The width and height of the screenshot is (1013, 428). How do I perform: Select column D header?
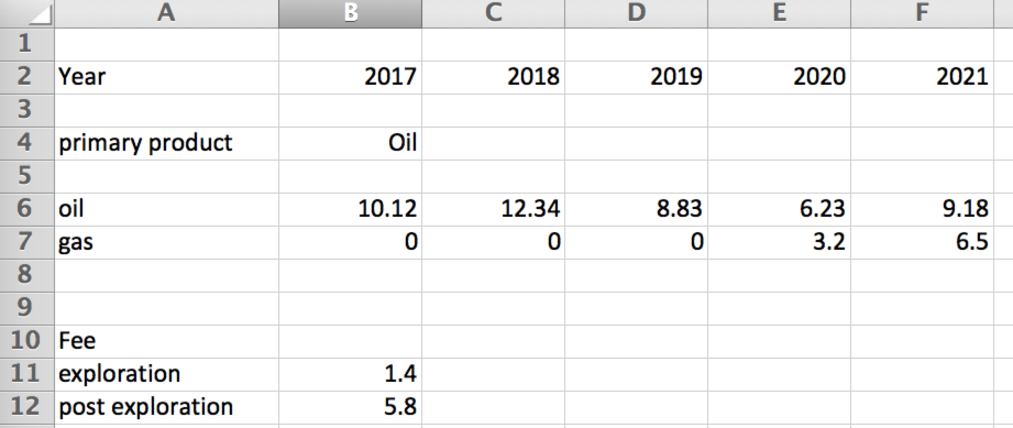point(636,14)
